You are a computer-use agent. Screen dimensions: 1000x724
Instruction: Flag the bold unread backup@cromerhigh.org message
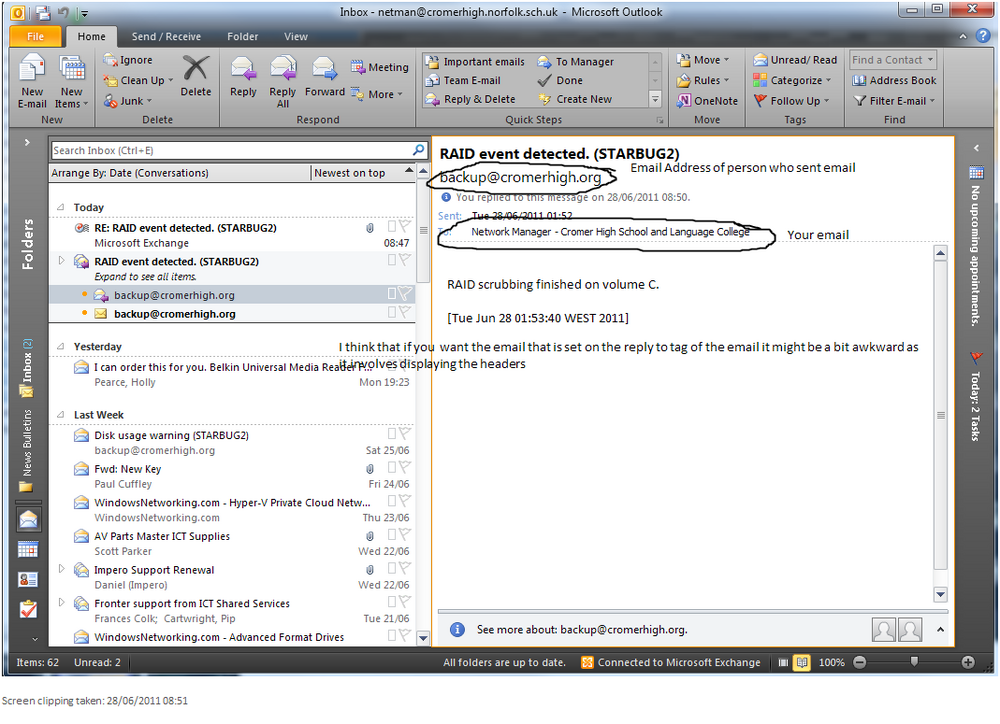tap(404, 312)
